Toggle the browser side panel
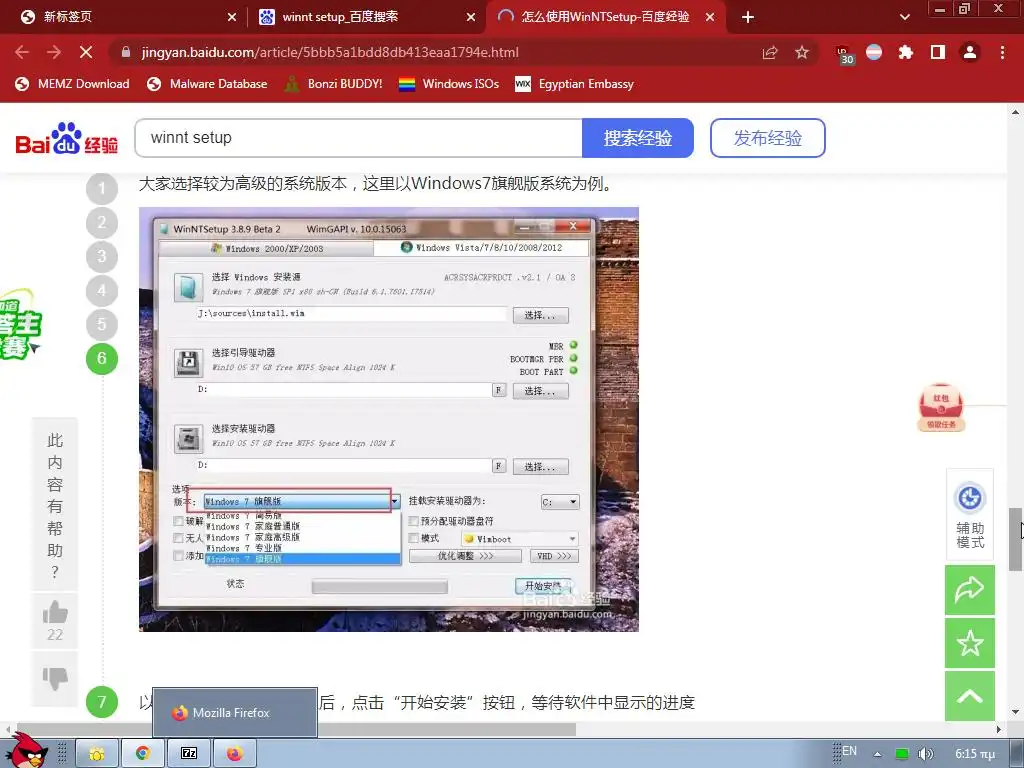1024x768 pixels. pos(938,52)
